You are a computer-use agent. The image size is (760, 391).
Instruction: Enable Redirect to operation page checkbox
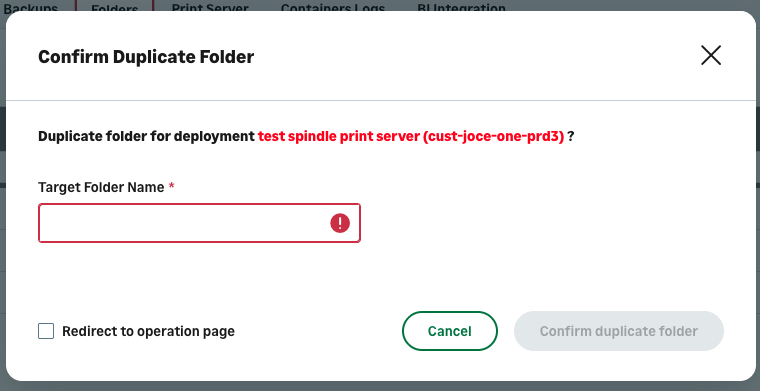(x=46, y=331)
